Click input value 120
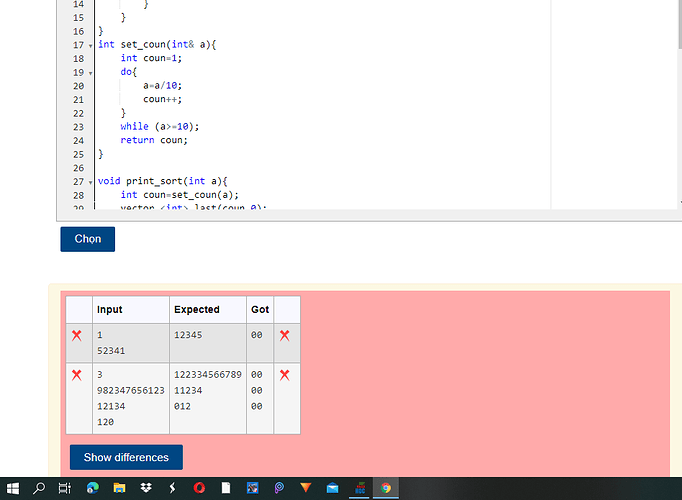The height and width of the screenshot is (500, 682). (105, 422)
